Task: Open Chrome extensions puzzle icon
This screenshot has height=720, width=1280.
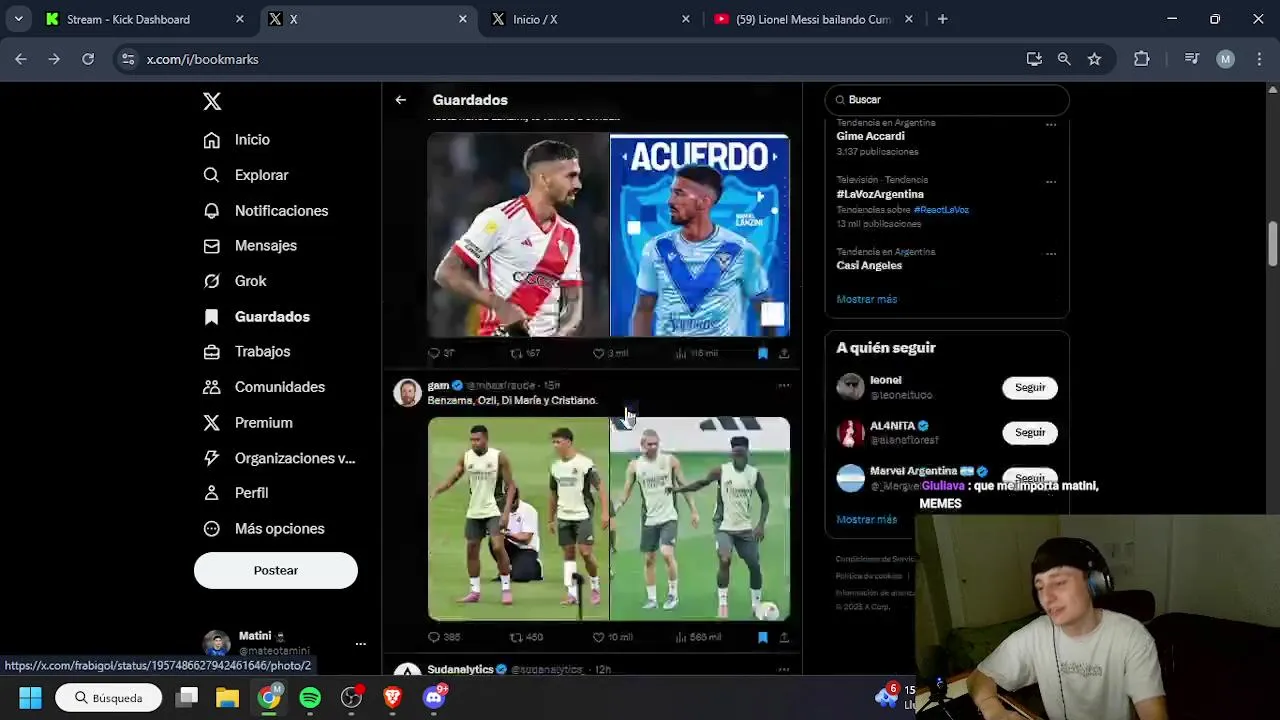Action: coord(1141,59)
